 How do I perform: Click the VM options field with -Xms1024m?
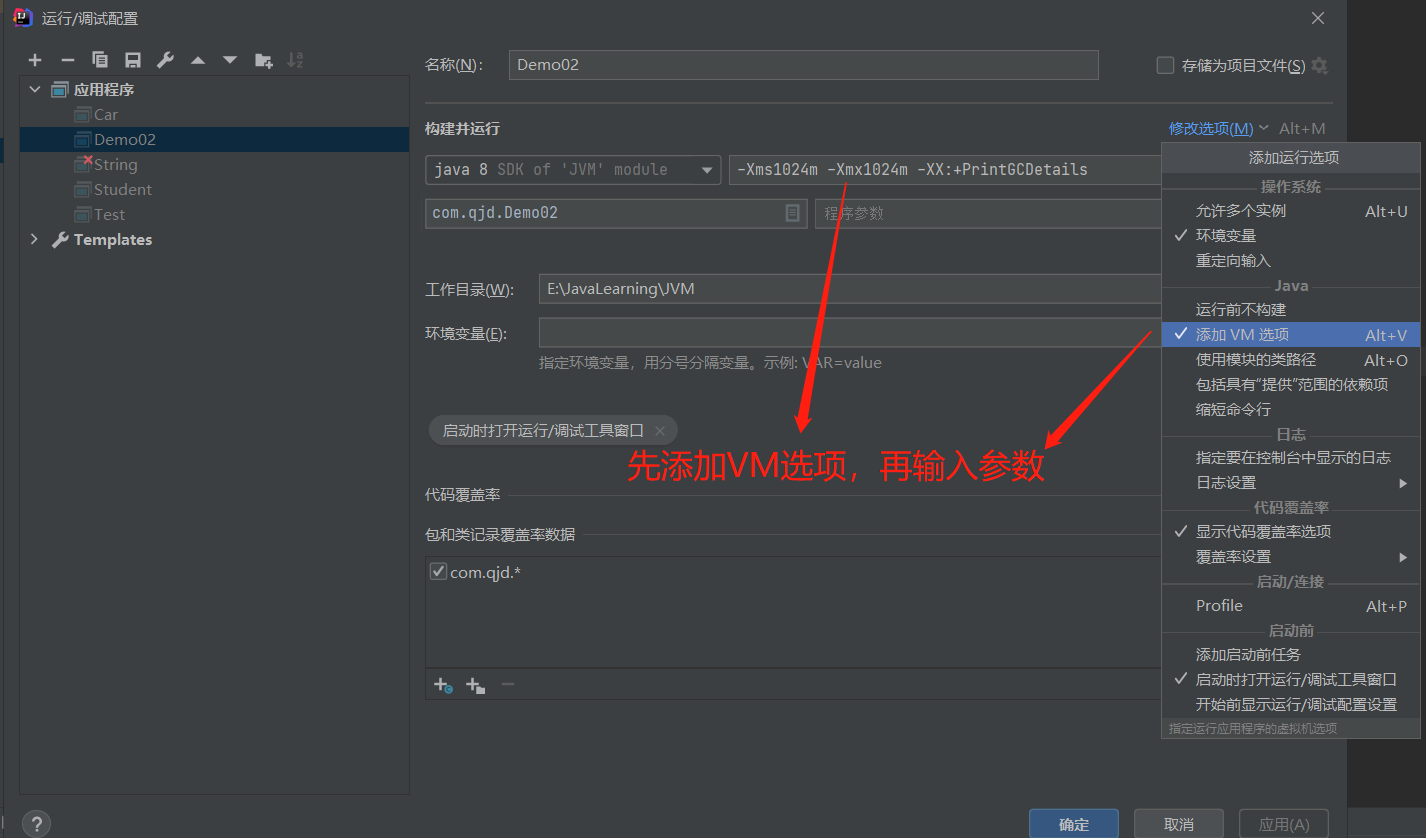945,170
